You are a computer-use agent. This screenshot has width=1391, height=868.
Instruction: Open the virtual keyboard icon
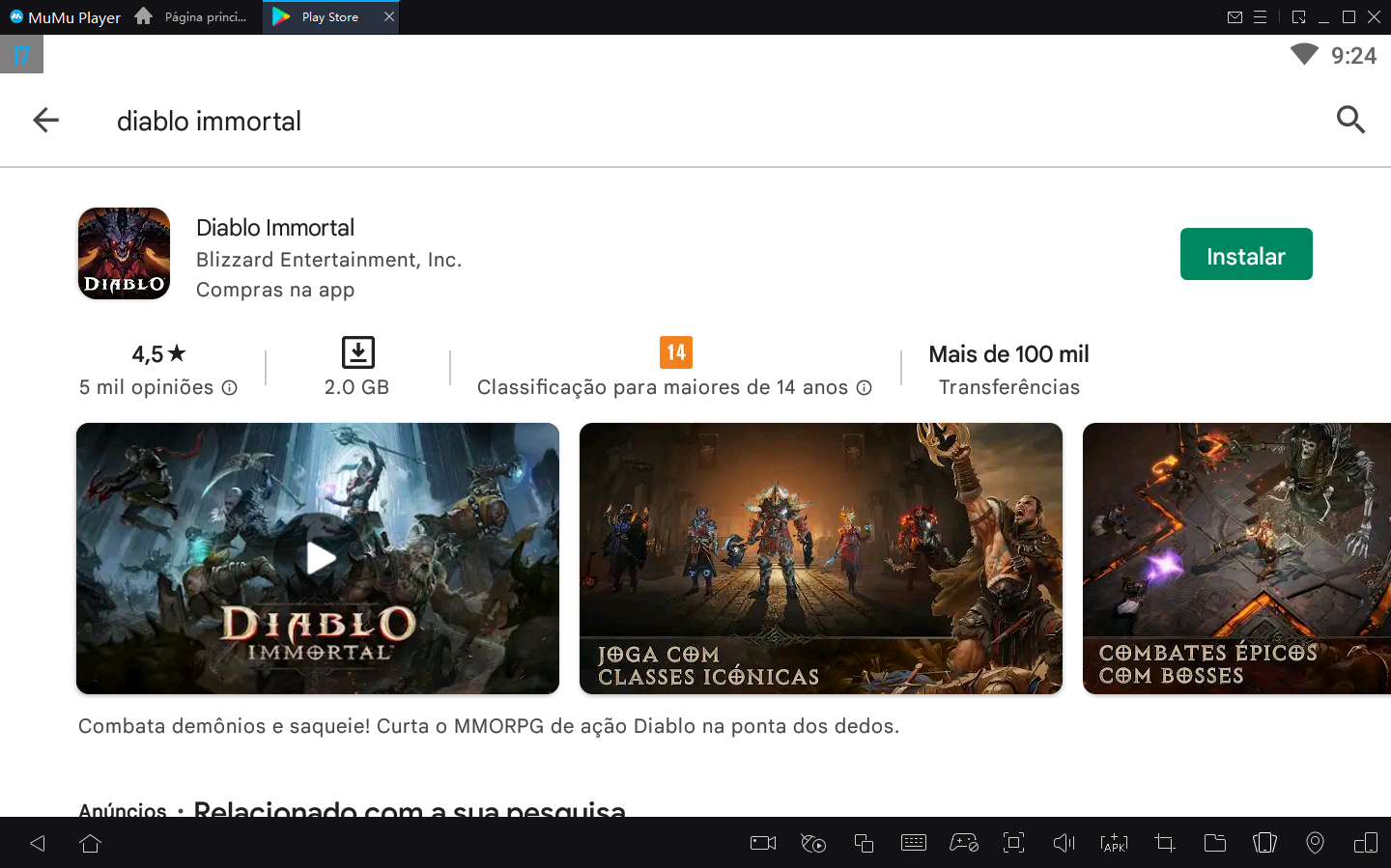point(913,843)
